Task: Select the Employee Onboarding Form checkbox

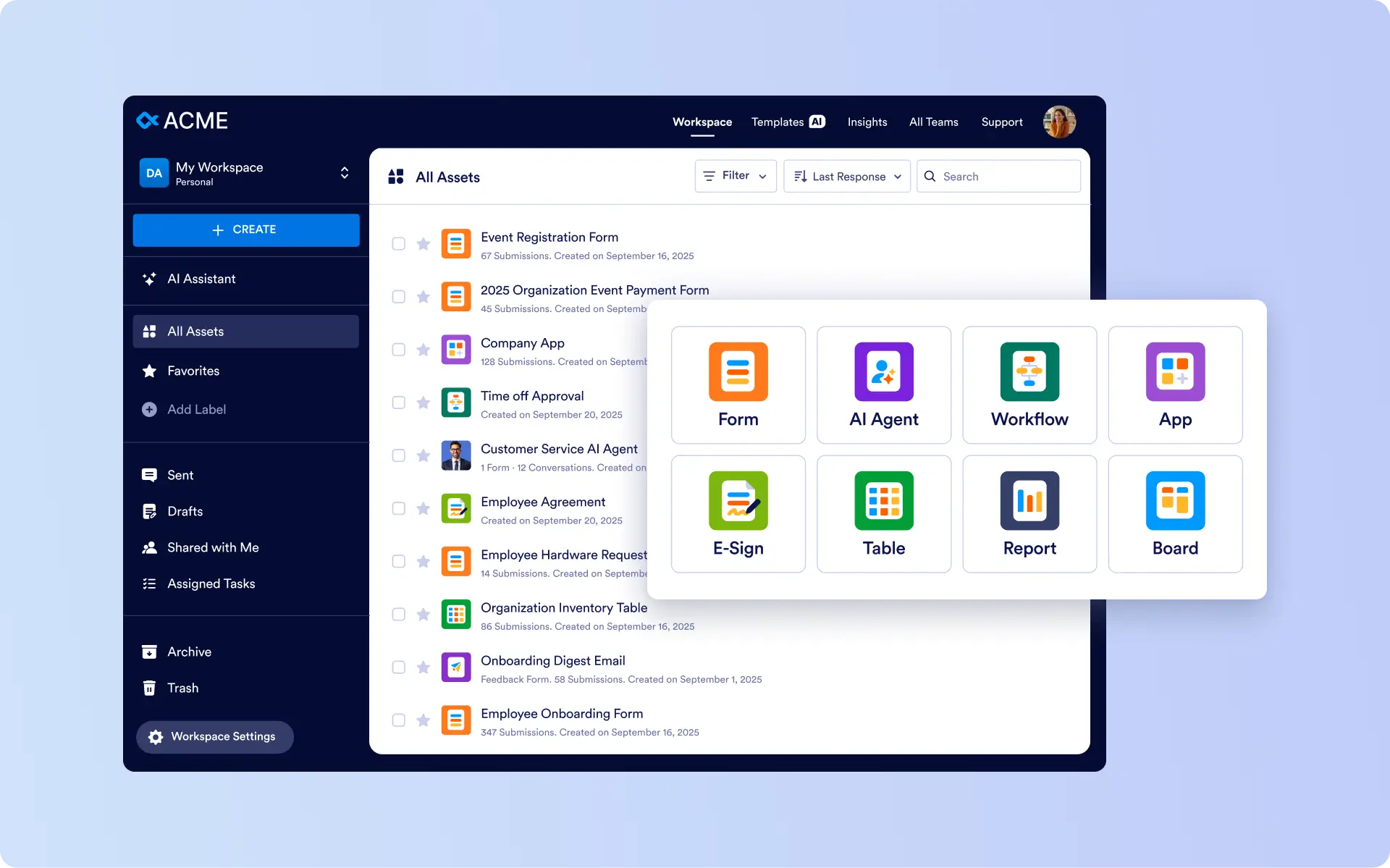Action: coord(398,720)
